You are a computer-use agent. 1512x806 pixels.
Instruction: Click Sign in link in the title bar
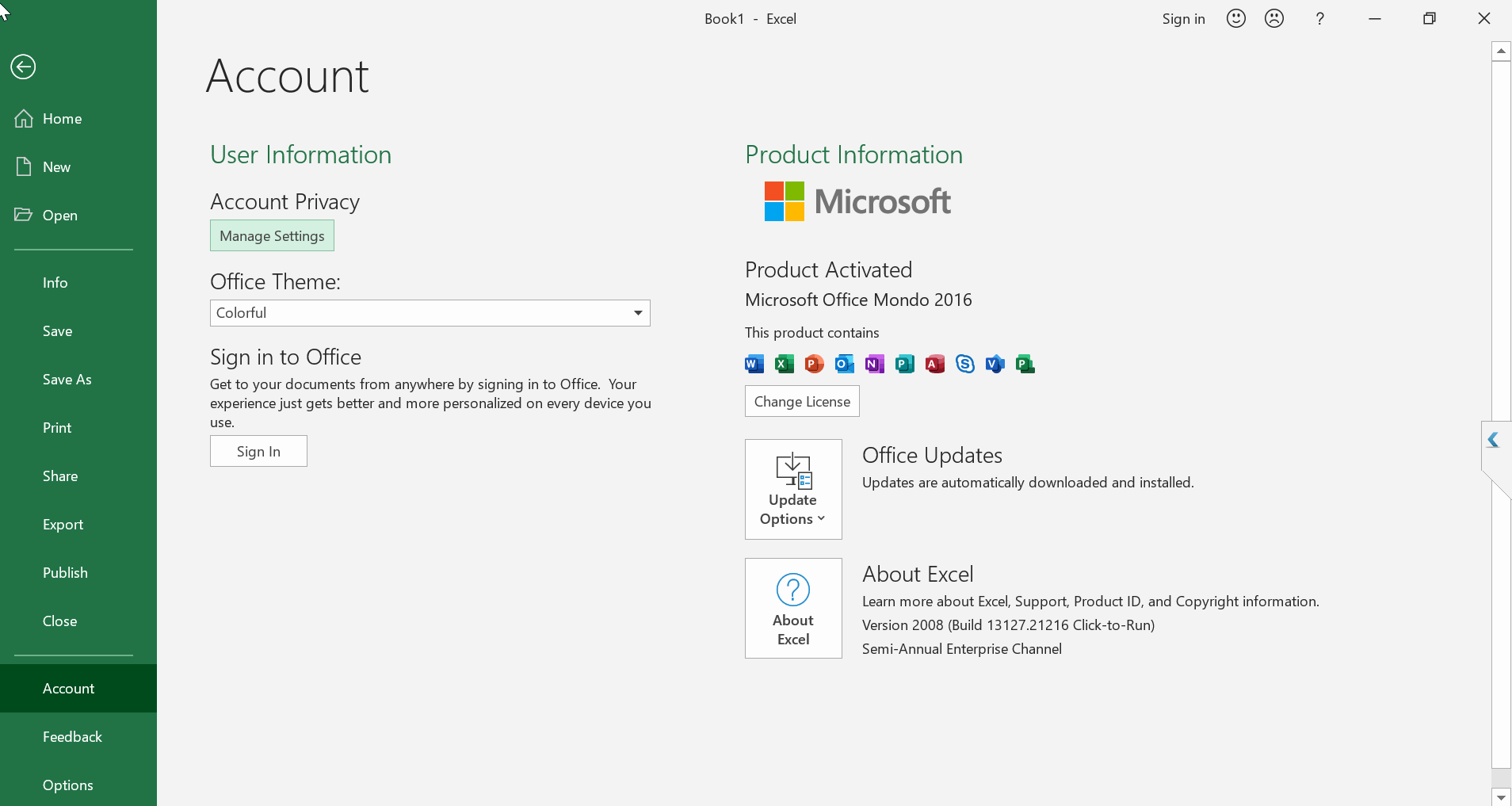(1183, 19)
